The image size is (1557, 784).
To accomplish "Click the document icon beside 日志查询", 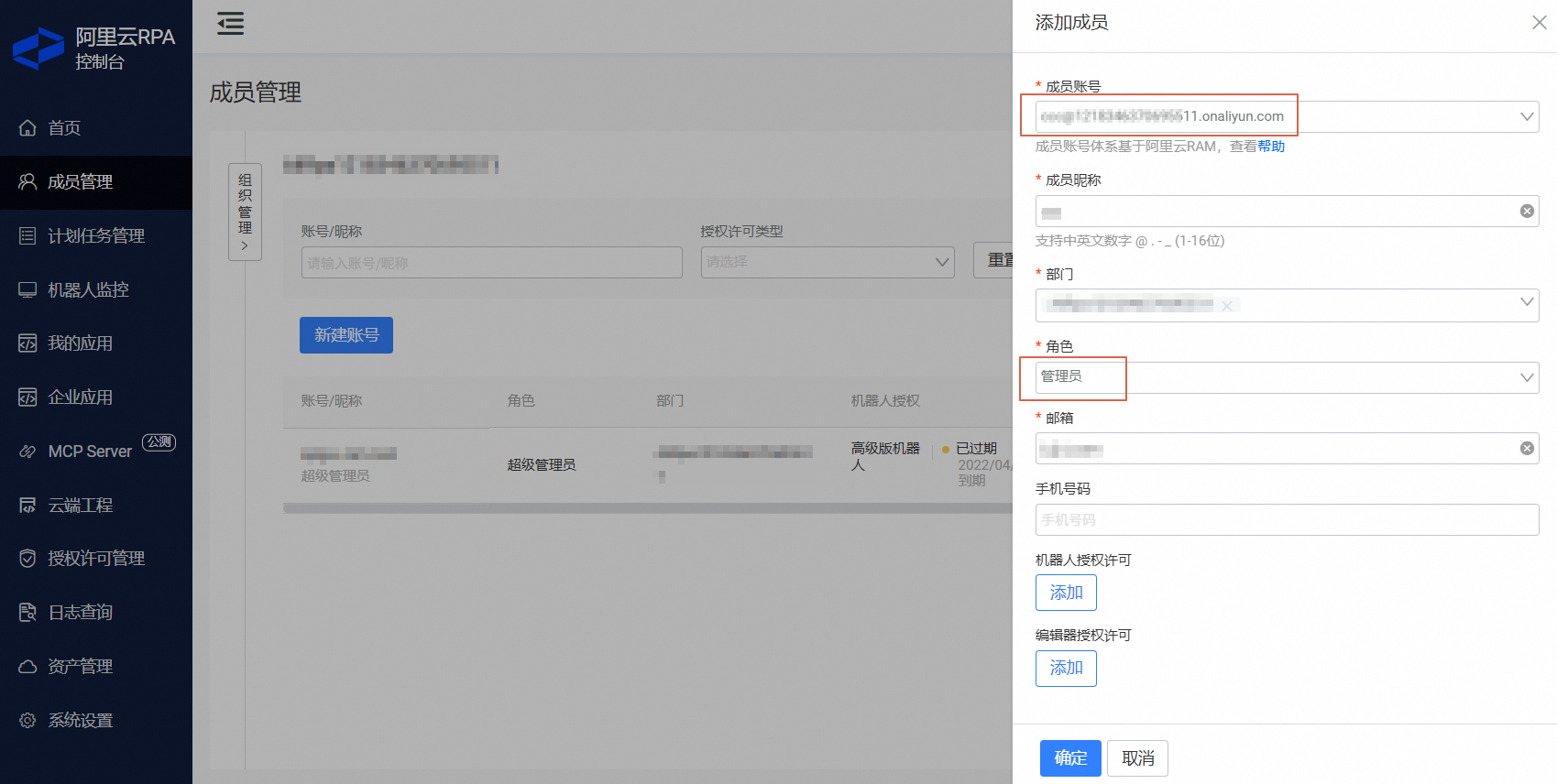I will (x=27, y=613).
